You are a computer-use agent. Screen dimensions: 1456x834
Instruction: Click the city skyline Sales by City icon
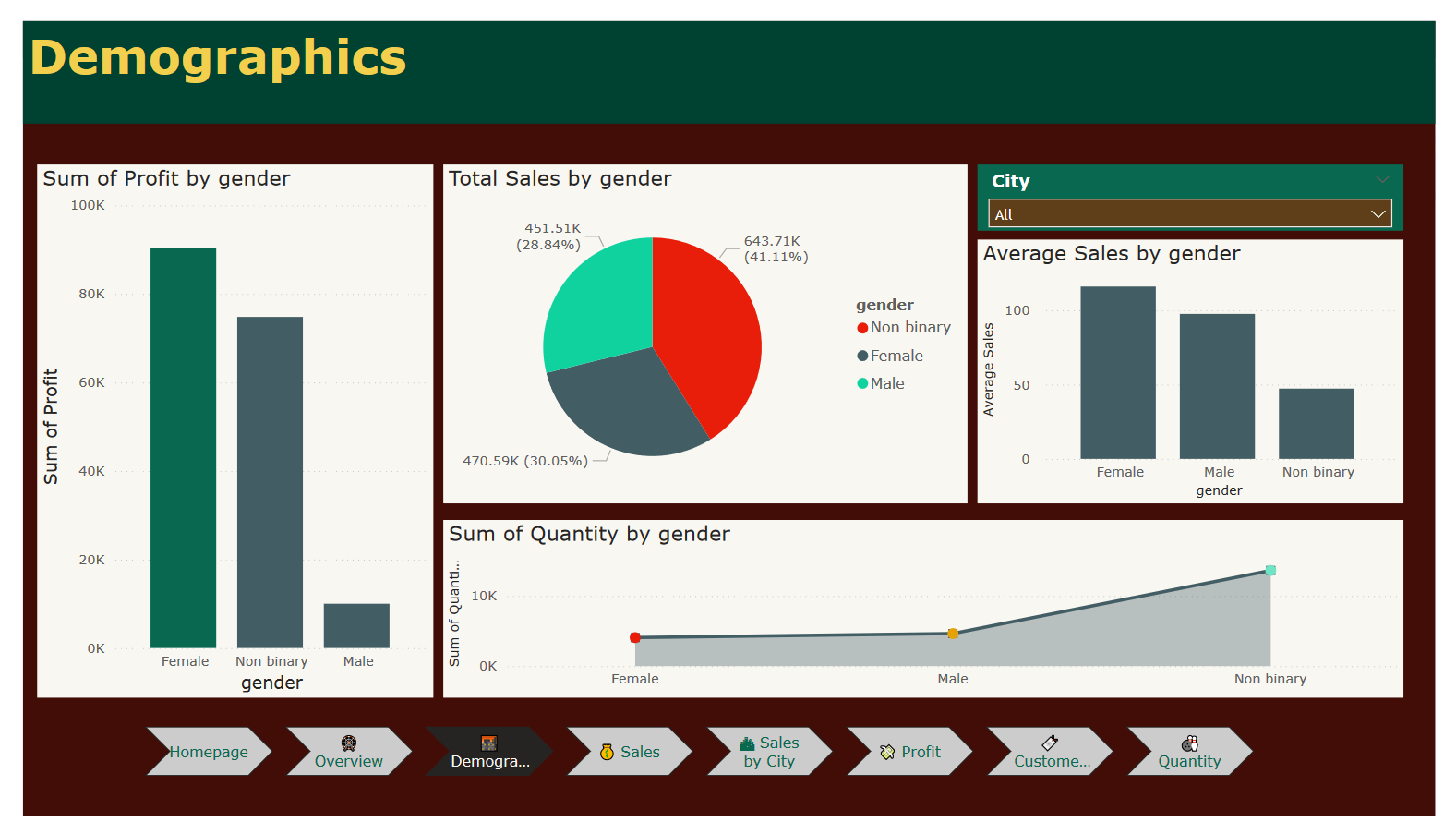coord(747,743)
